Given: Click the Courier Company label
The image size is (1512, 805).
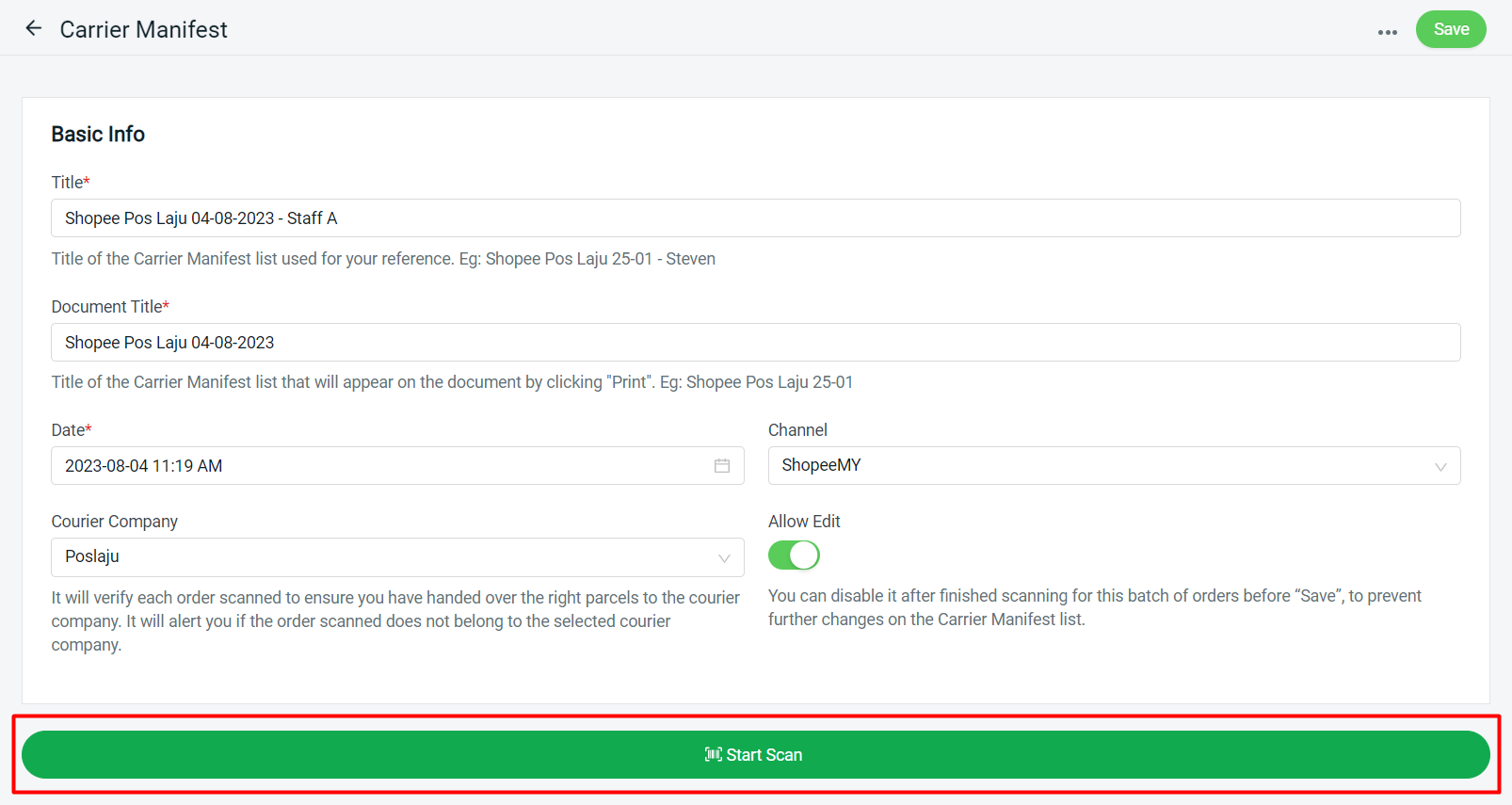Looking at the screenshot, I should point(115,522).
